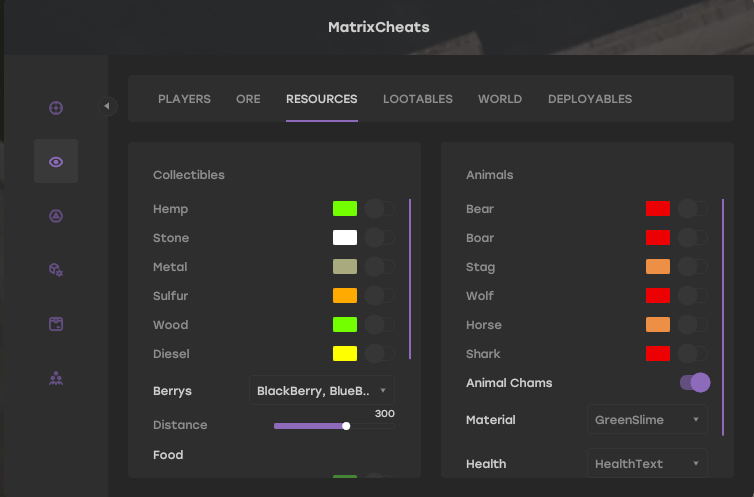The height and width of the screenshot is (497, 754).
Task: Switch to the Lootables tab
Action: [x=418, y=99]
